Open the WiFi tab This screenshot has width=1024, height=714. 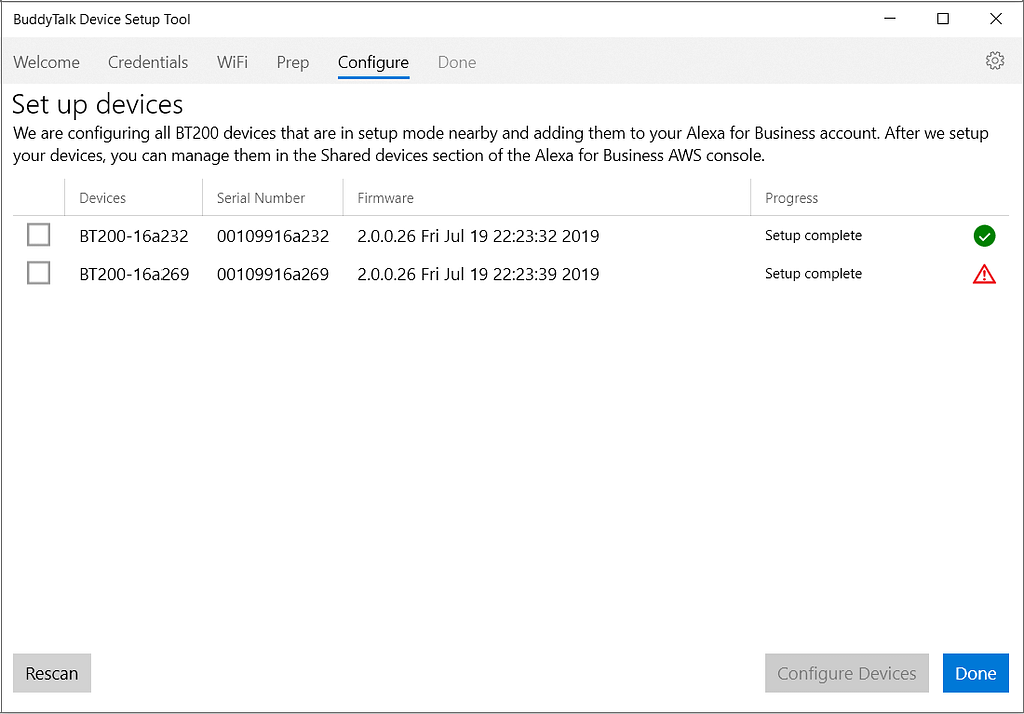(232, 62)
